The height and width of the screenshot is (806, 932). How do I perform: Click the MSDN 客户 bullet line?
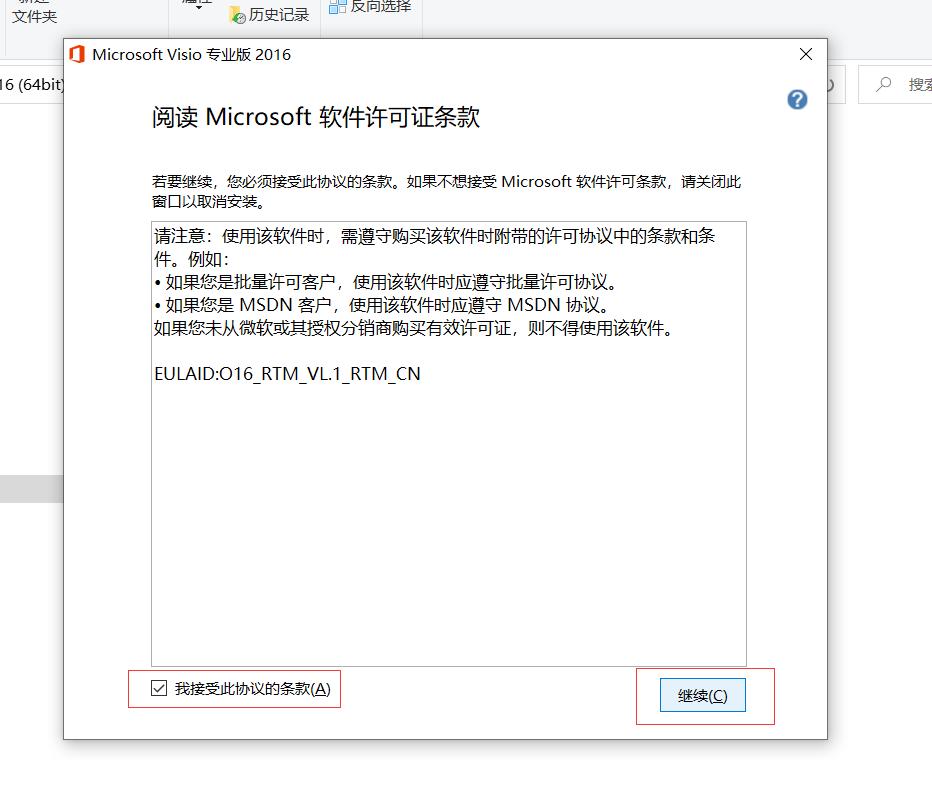click(x=382, y=305)
